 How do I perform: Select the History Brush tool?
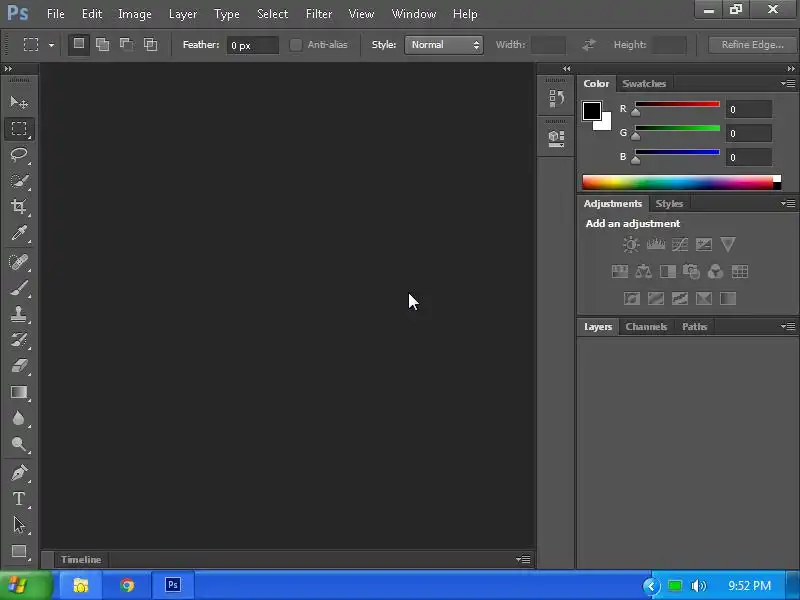tap(19, 340)
